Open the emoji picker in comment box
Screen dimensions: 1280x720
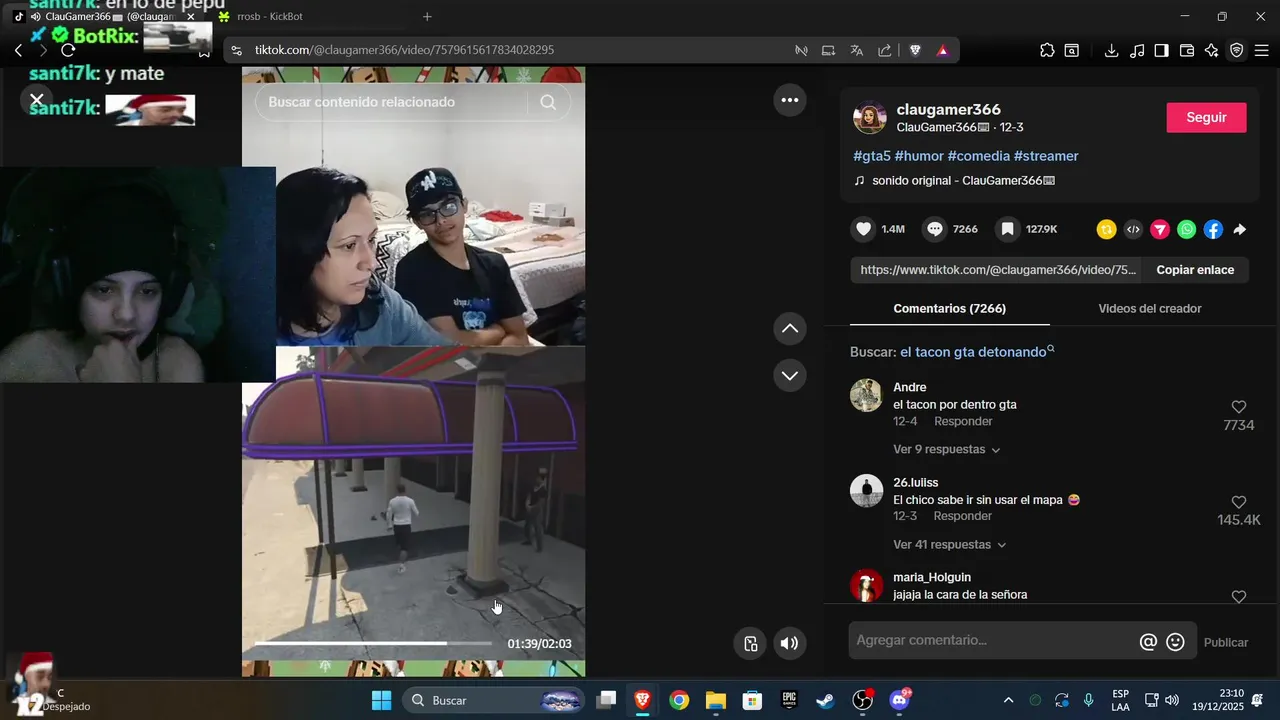coord(1176,642)
